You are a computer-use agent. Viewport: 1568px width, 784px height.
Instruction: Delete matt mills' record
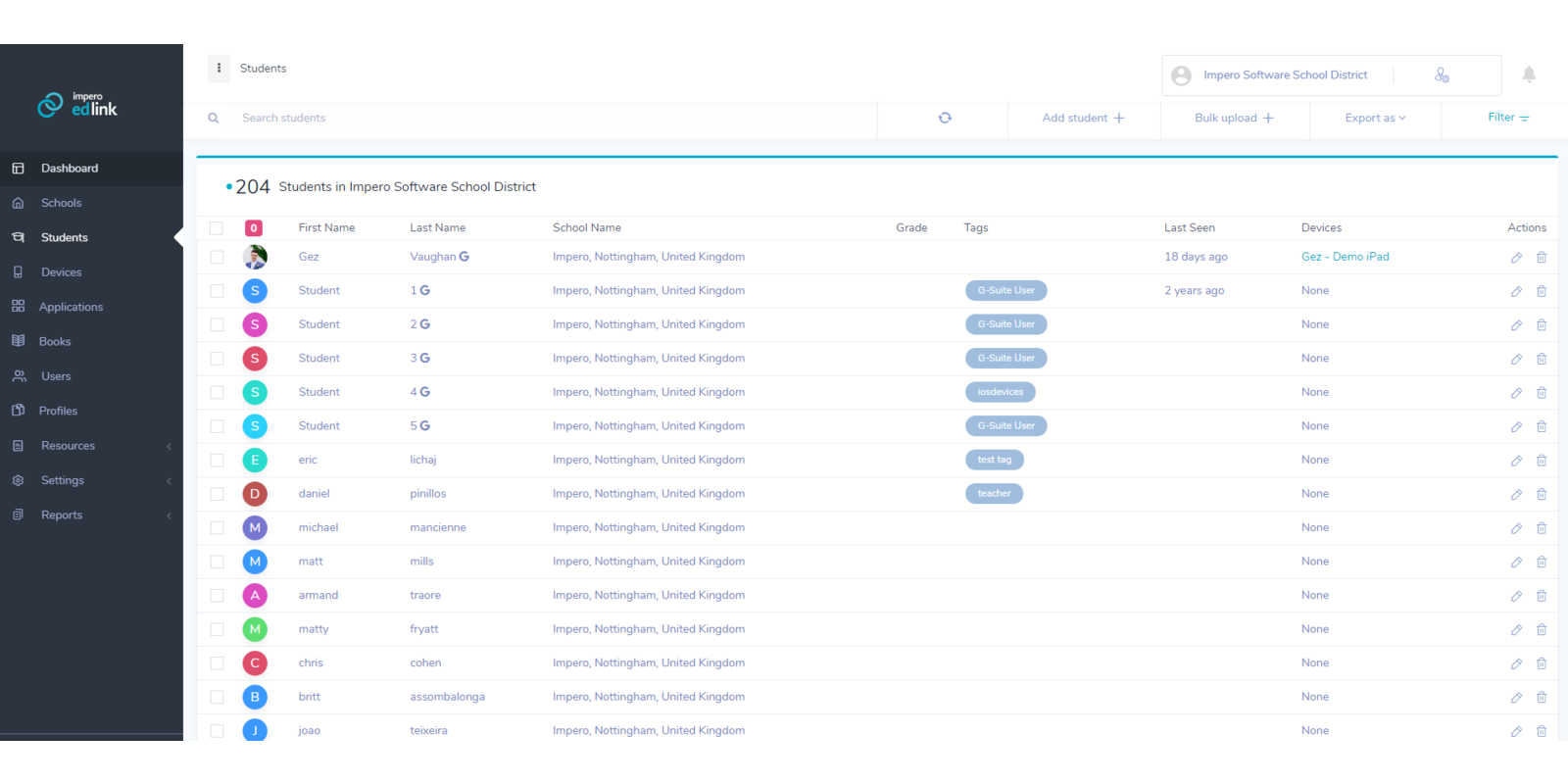pos(1542,563)
